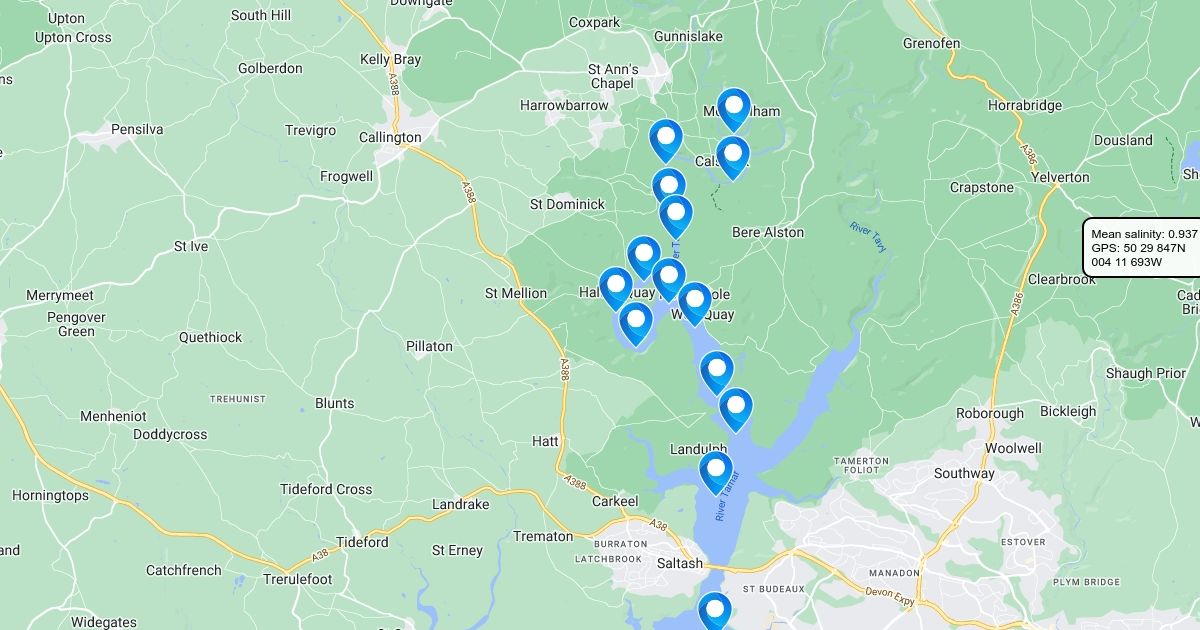Click the Mean salinity info tooltip
This screenshot has height=630, width=1200.
click(1141, 248)
